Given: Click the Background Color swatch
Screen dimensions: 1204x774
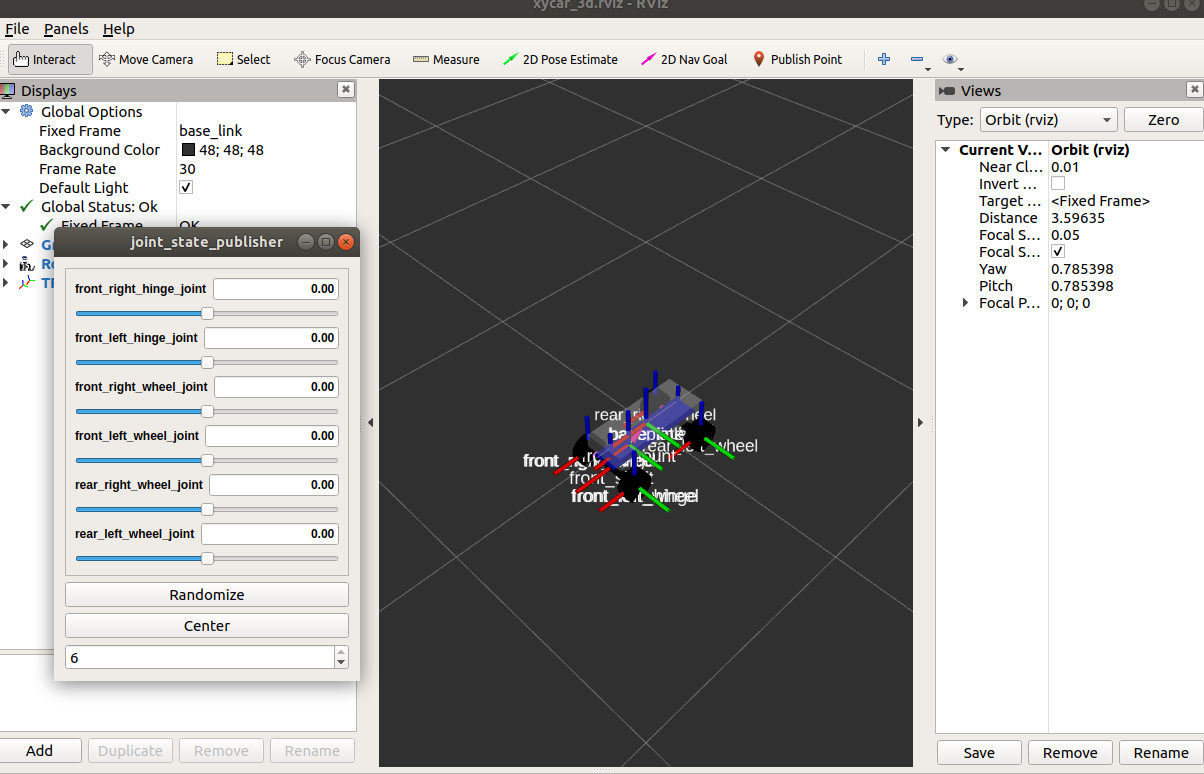Looking at the screenshot, I should 188,150.
